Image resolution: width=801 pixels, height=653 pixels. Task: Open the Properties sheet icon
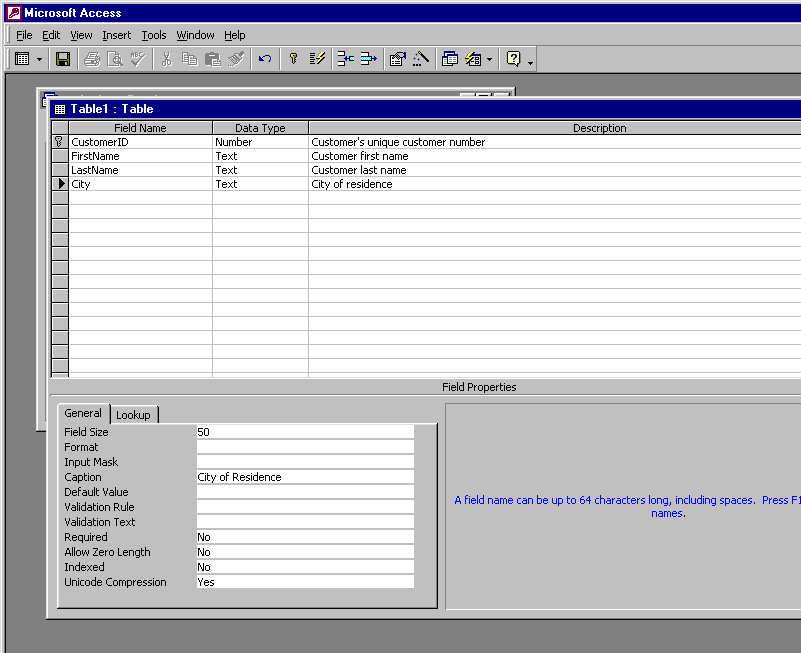(397, 59)
